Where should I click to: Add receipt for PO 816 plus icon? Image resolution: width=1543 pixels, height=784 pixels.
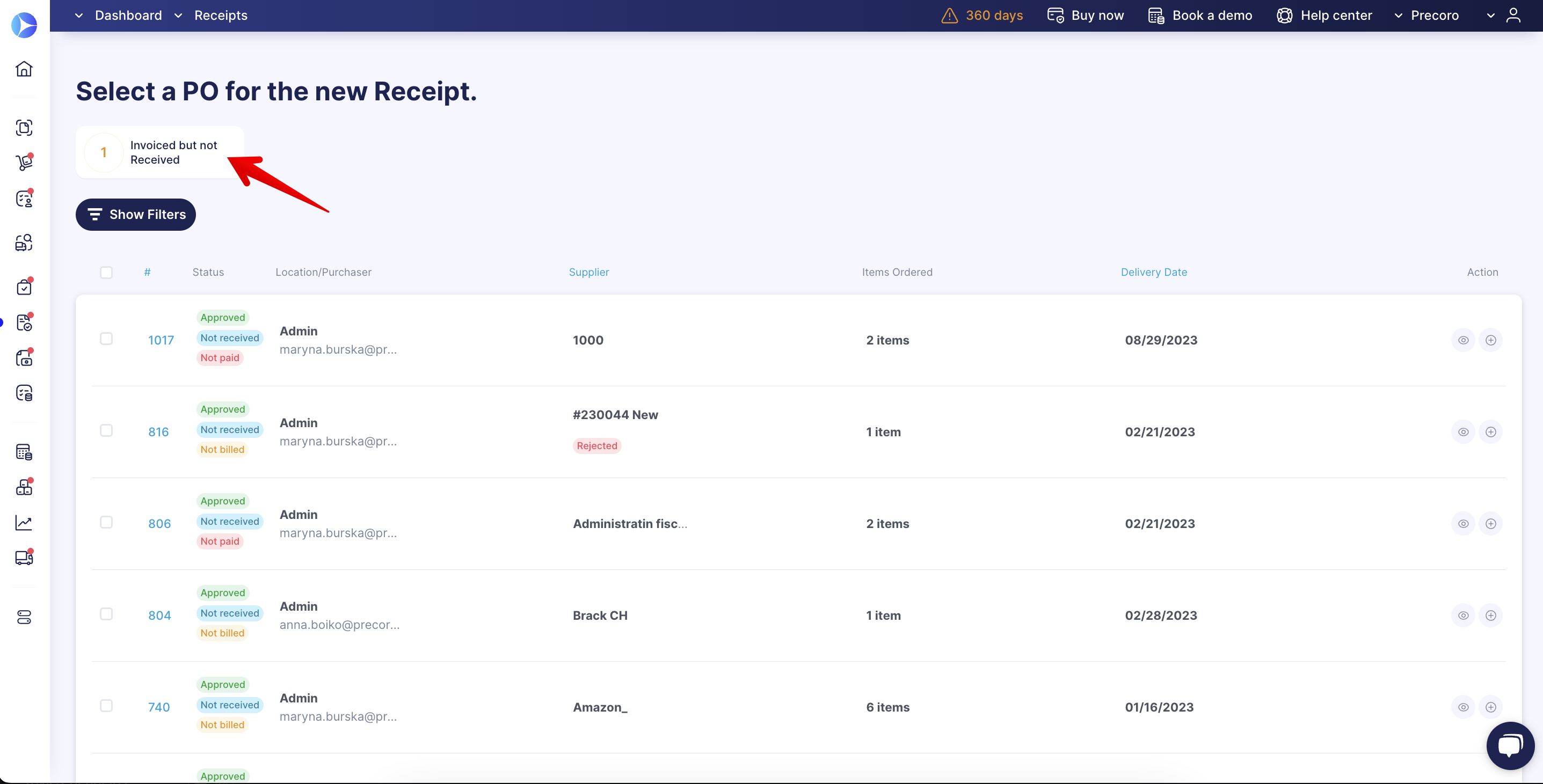coord(1491,431)
